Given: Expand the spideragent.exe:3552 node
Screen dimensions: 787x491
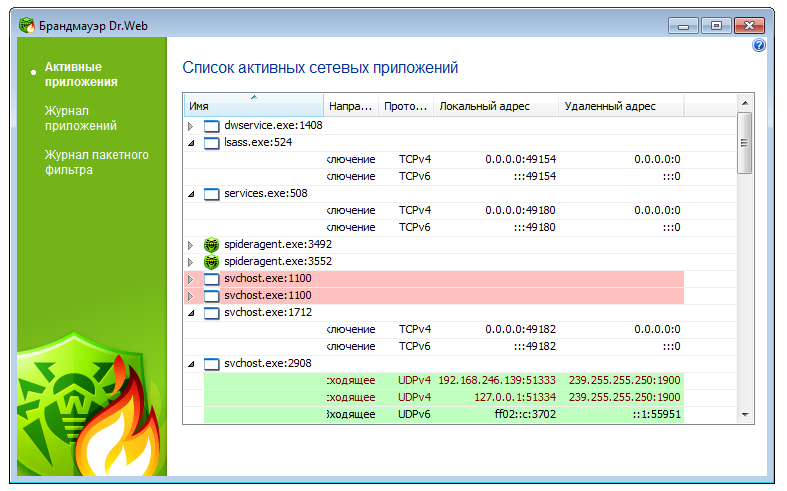Looking at the screenshot, I should [x=191, y=262].
